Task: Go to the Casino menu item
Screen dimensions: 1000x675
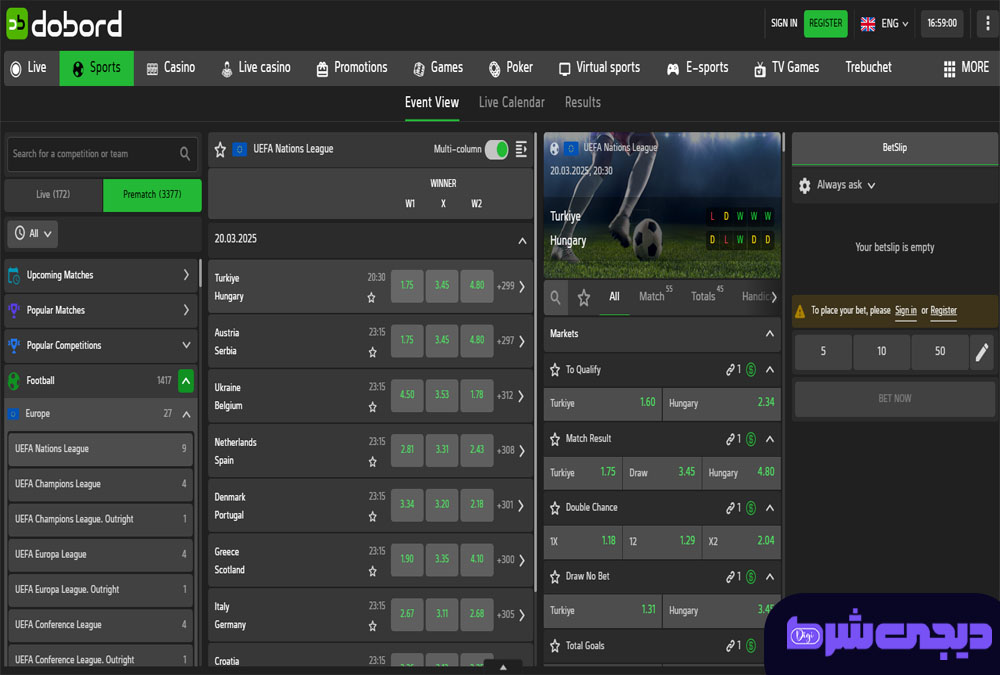Action: 171,68
